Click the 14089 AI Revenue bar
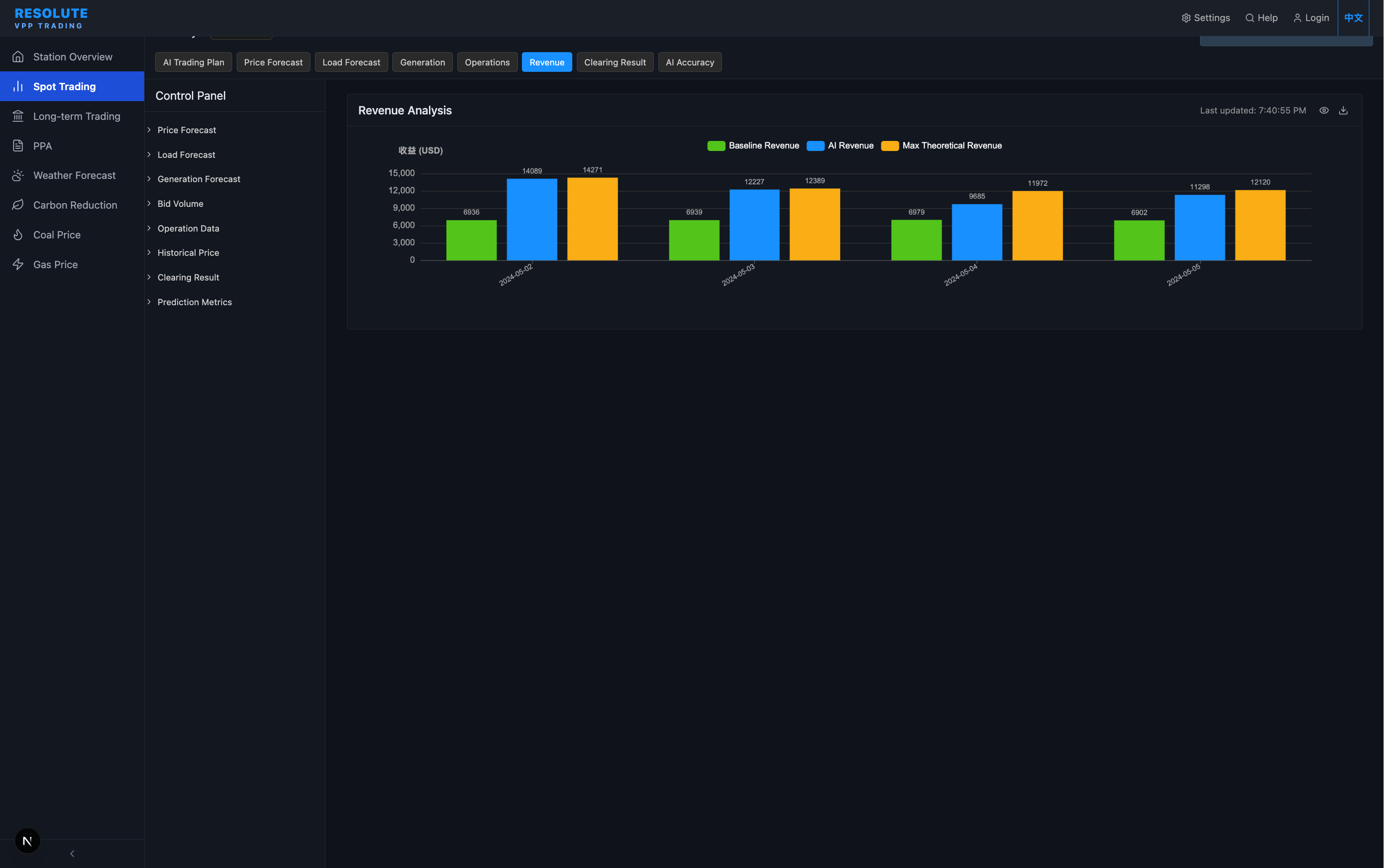The image size is (1384, 868). (532, 219)
